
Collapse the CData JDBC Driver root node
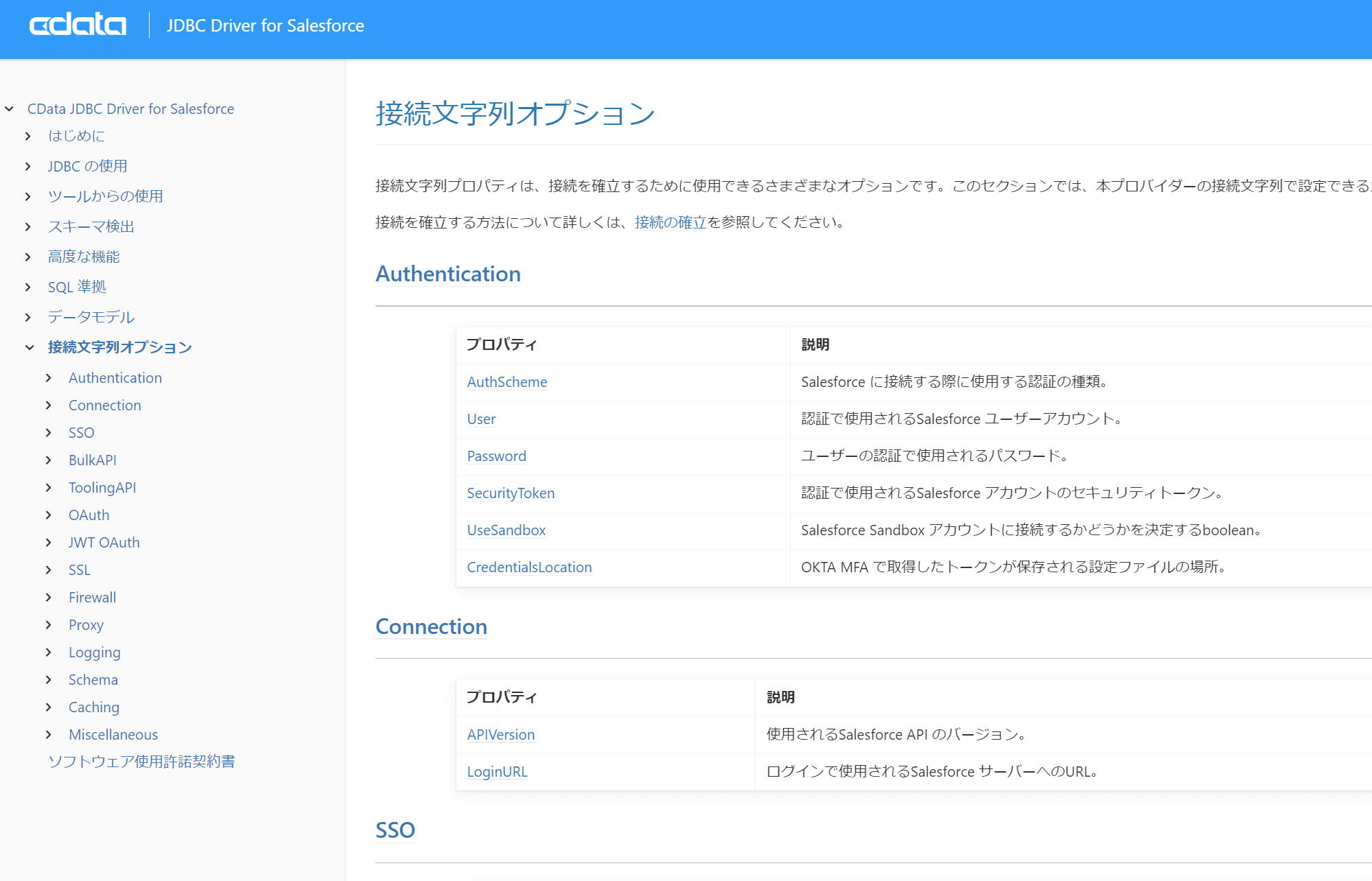pyautogui.click(x=10, y=109)
